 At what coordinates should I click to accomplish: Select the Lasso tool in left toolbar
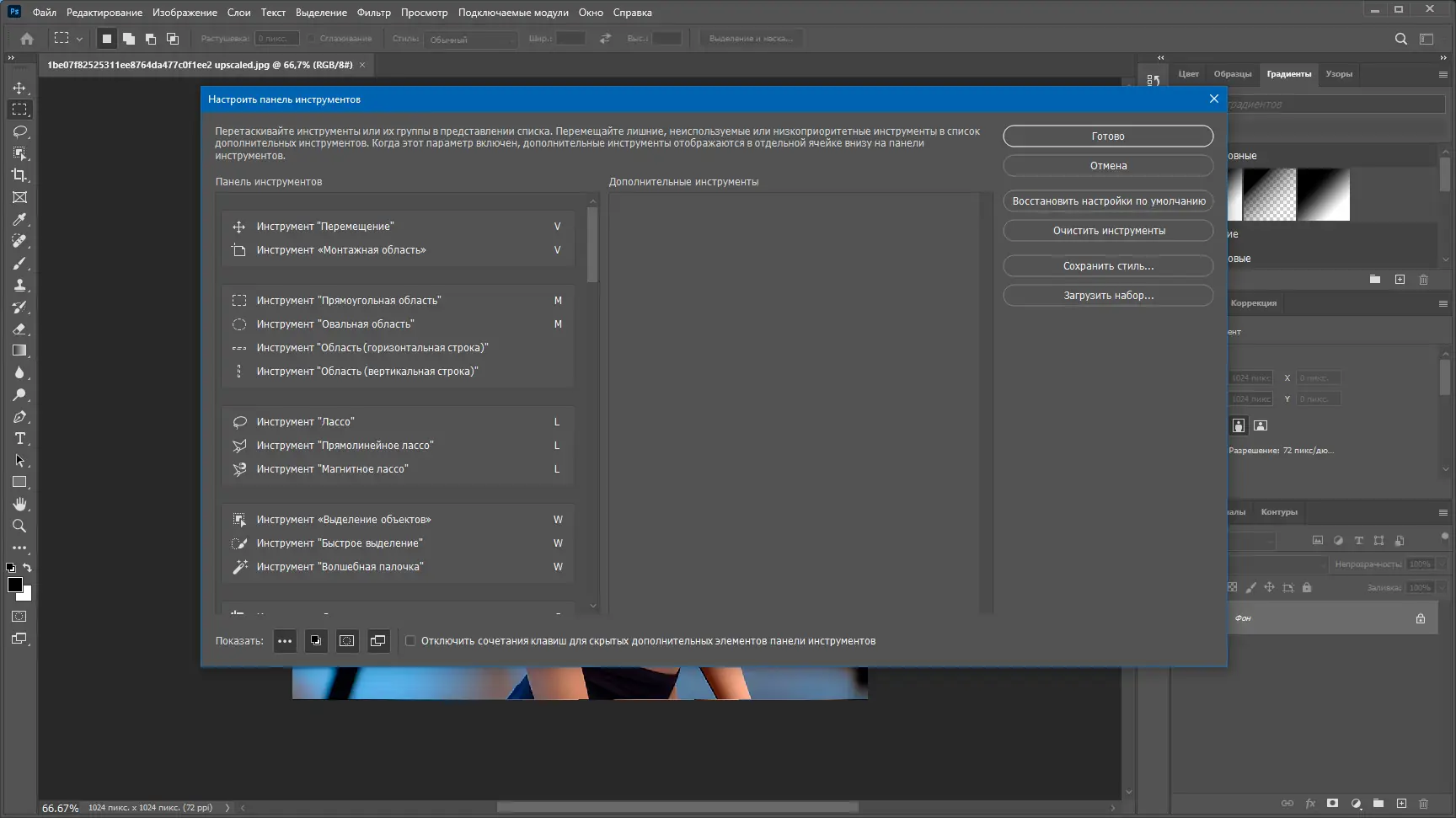click(19, 131)
